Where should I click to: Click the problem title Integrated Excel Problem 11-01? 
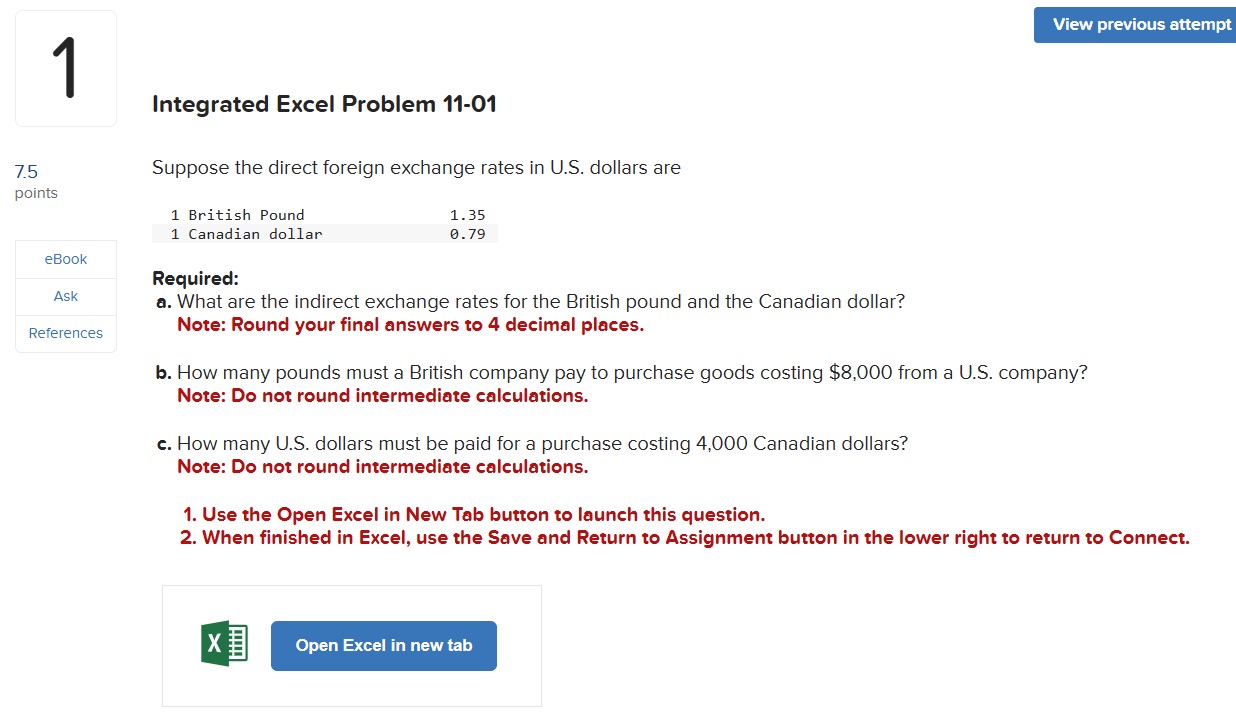[325, 103]
